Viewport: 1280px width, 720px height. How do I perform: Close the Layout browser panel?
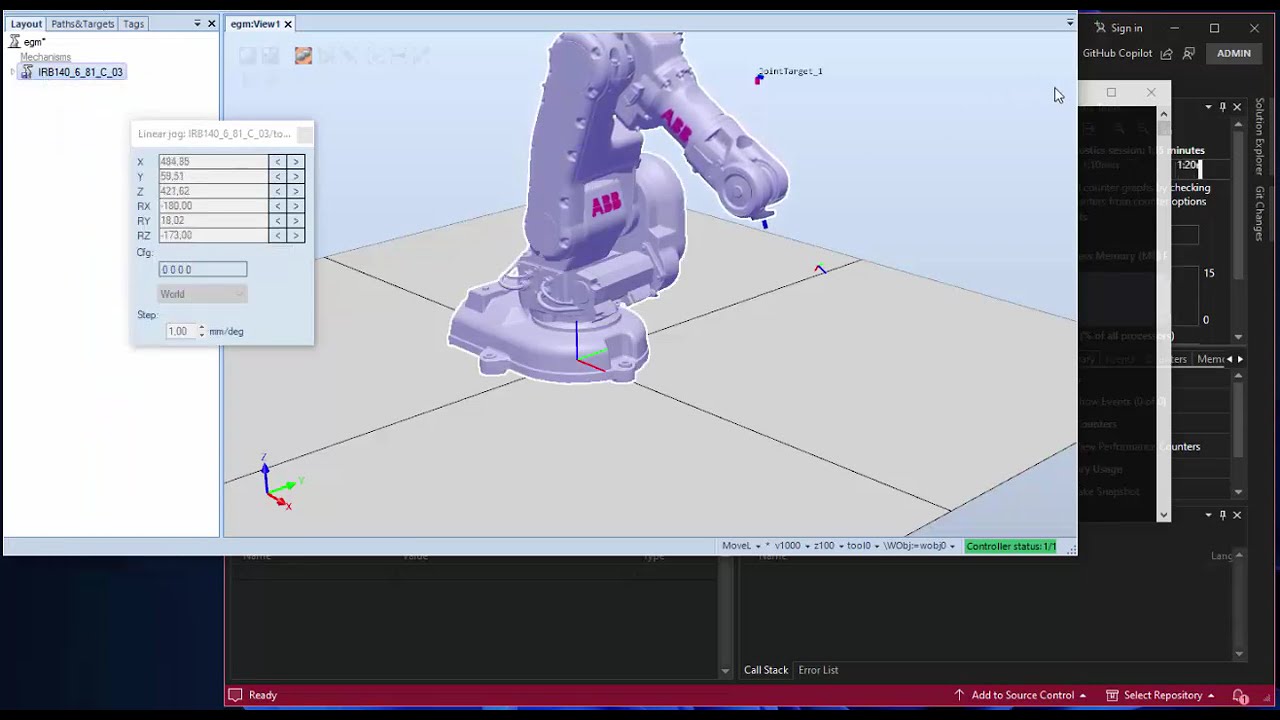[x=211, y=24]
